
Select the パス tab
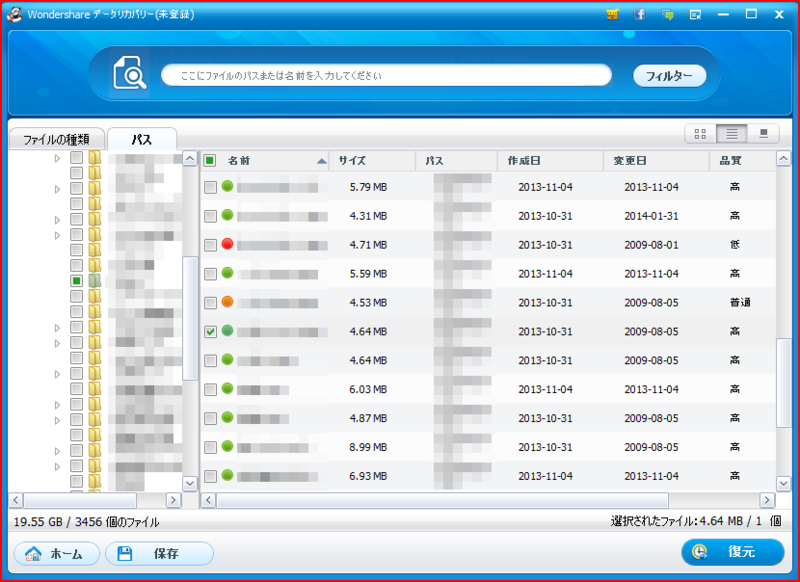click(142, 139)
